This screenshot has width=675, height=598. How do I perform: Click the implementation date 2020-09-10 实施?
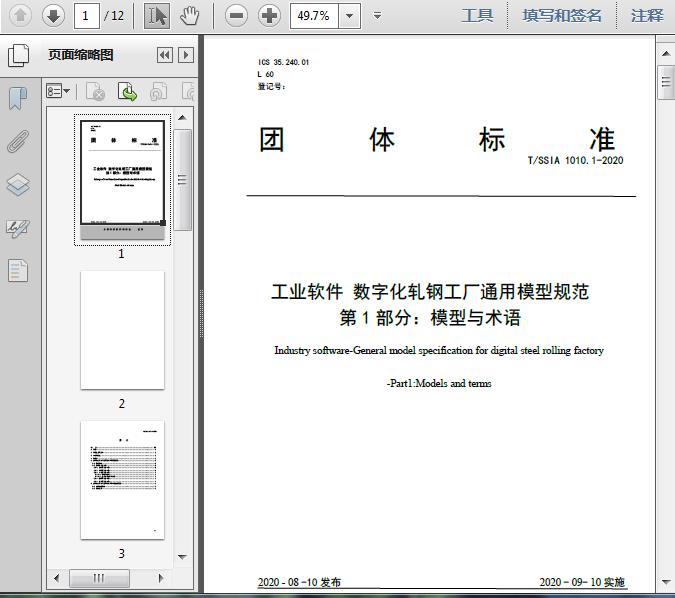coord(582,582)
